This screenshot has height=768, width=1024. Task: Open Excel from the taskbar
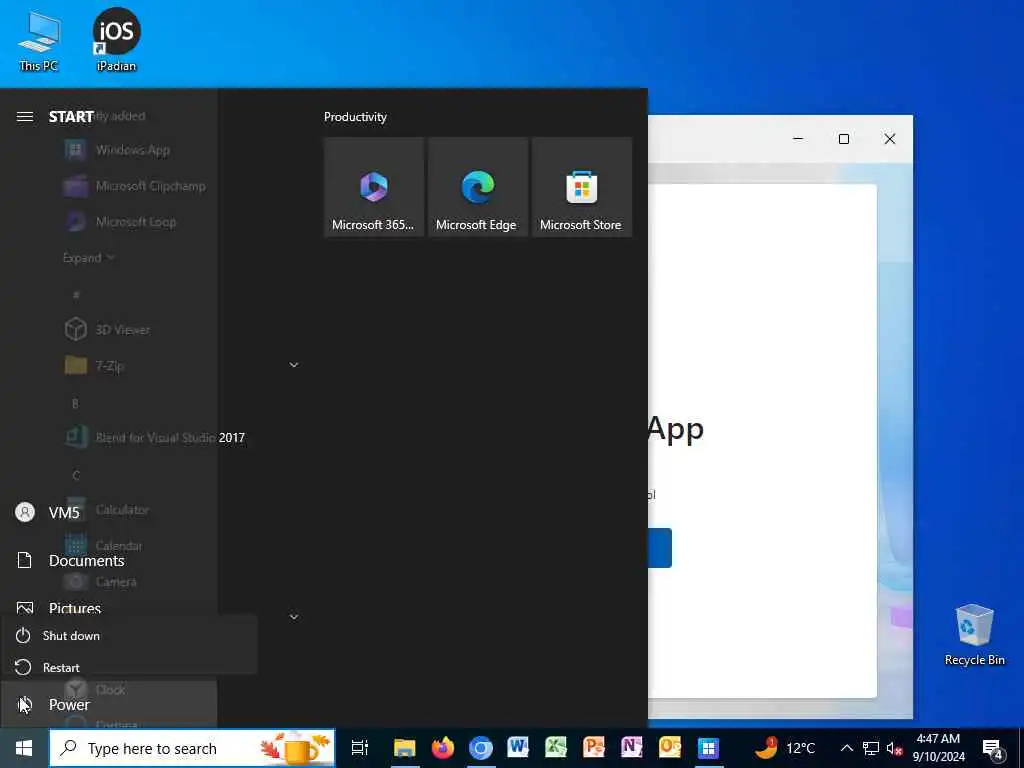click(556, 748)
